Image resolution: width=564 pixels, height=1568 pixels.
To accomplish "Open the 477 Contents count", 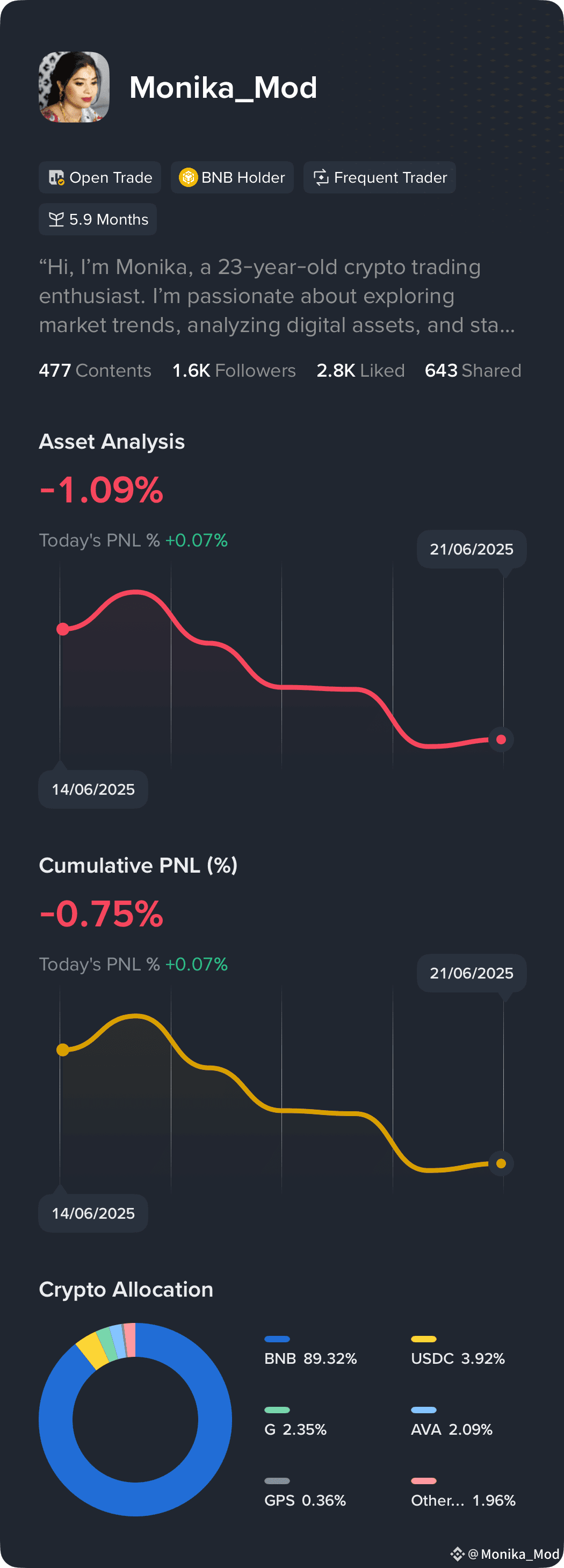I will pyautogui.click(x=95, y=371).
